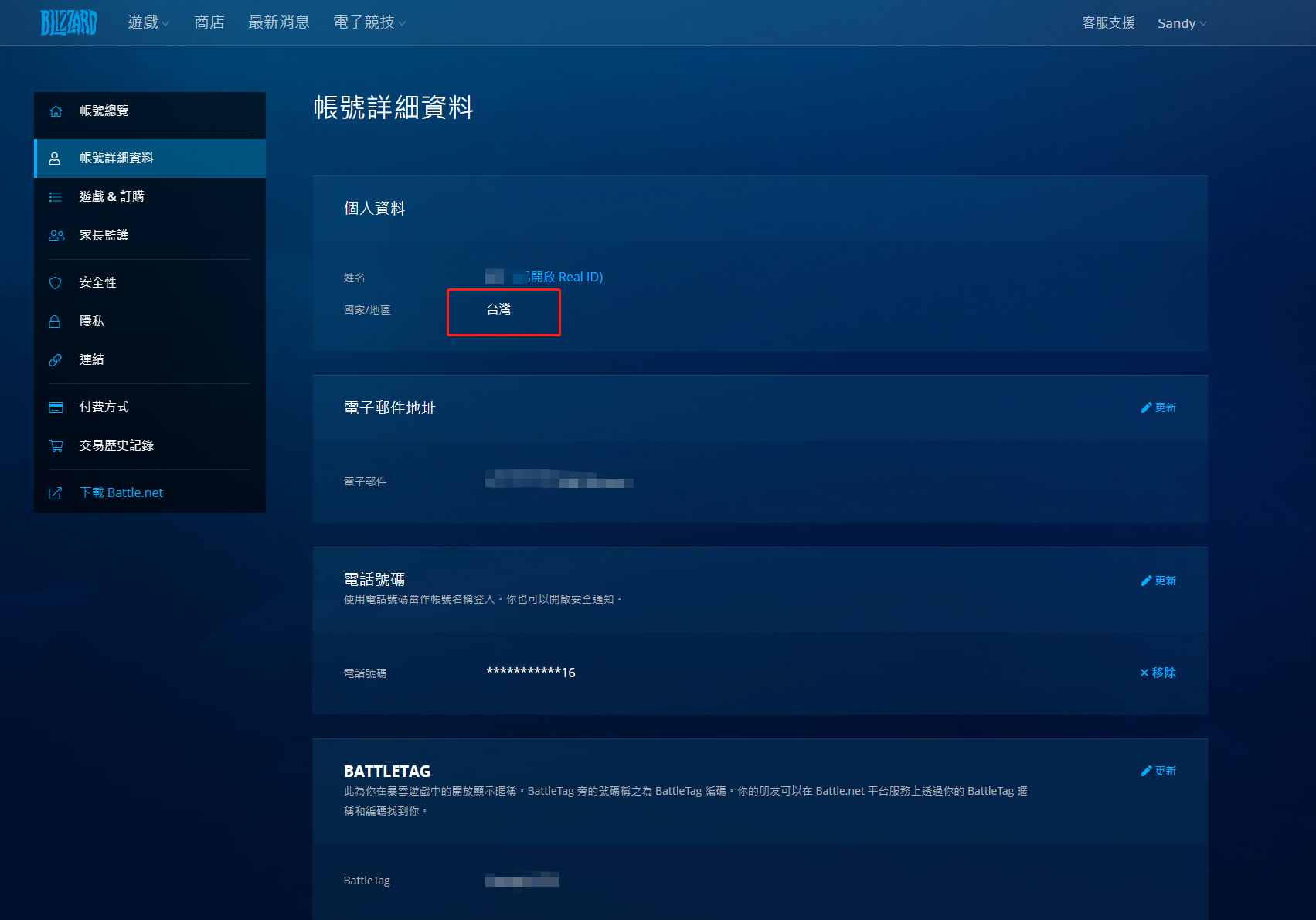Open 付費方式 using the card icon
The height and width of the screenshot is (920, 1316).
[x=56, y=406]
